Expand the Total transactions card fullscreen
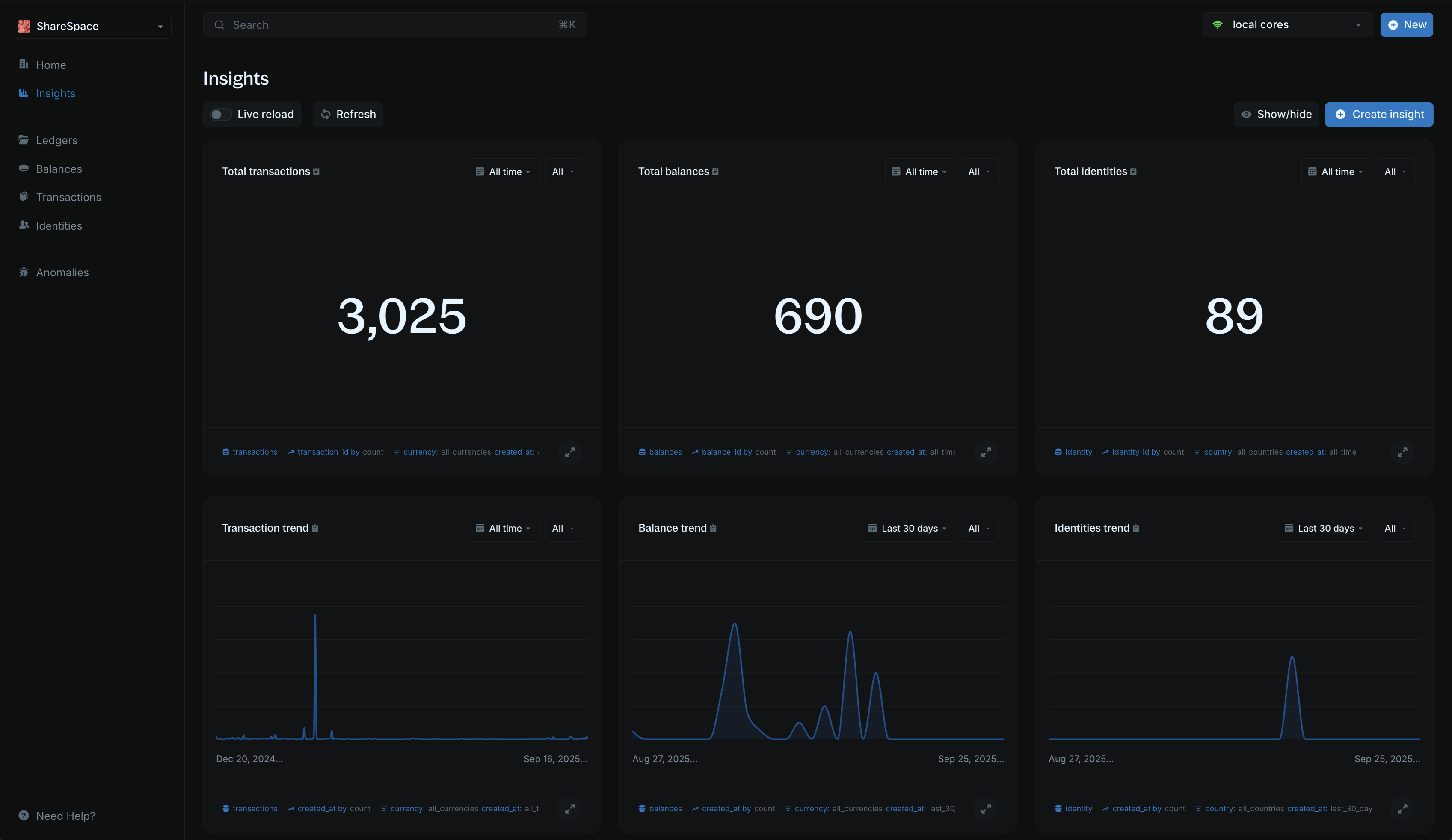 [570, 452]
